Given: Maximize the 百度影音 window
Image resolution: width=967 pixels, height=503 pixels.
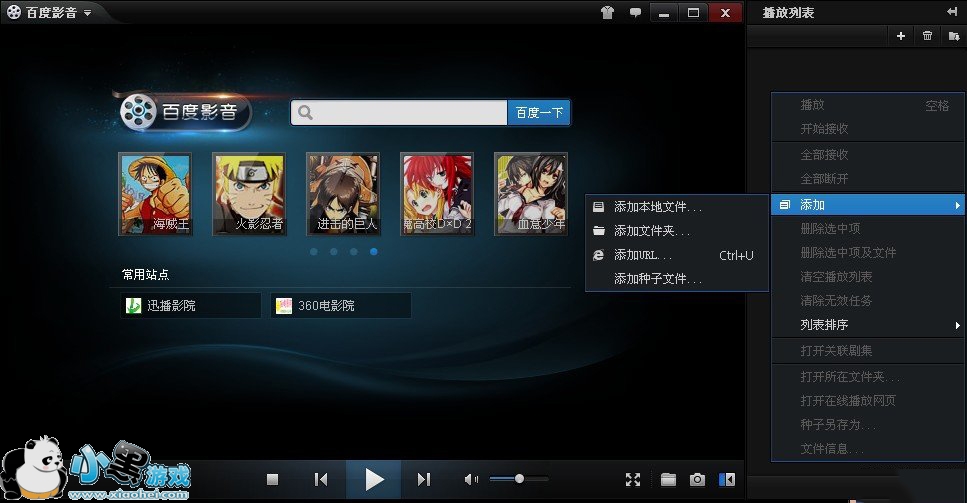Looking at the screenshot, I should click(x=694, y=13).
